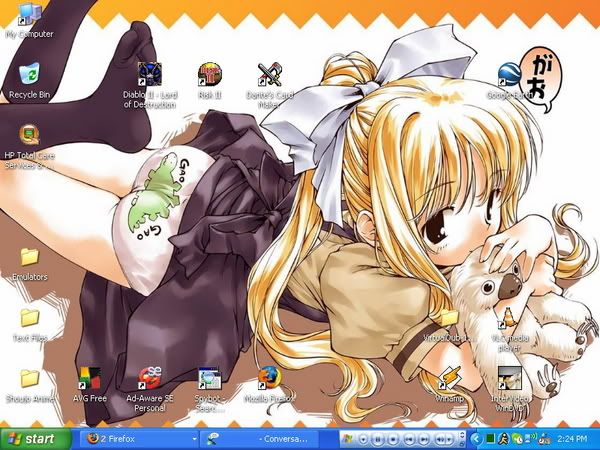Open AIM running man tray icon
Viewport: 600px width, 450px height.
pos(504,439)
